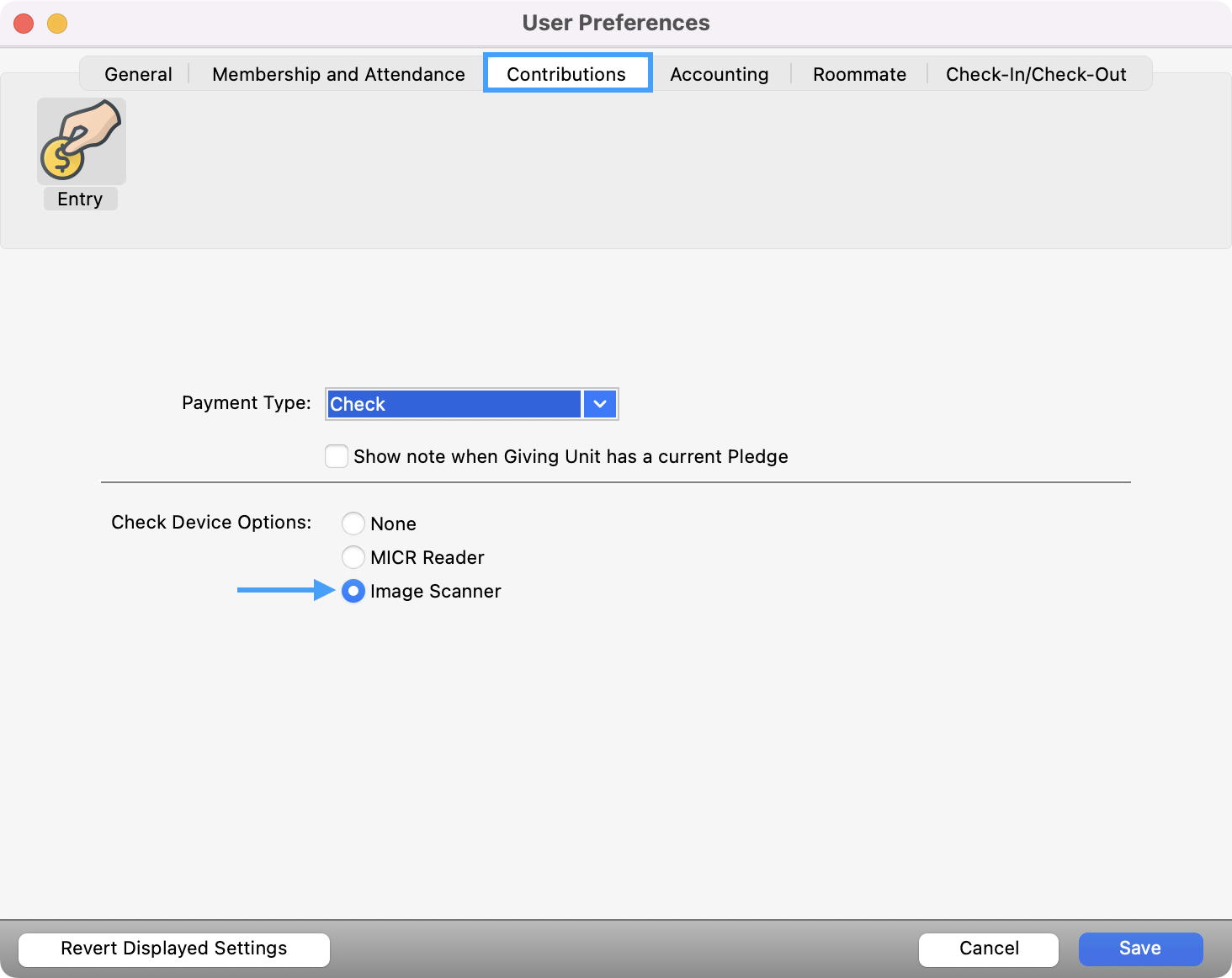Open the Payment Type dropdown arrow
The height and width of the screenshot is (978, 1232).
point(599,404)
